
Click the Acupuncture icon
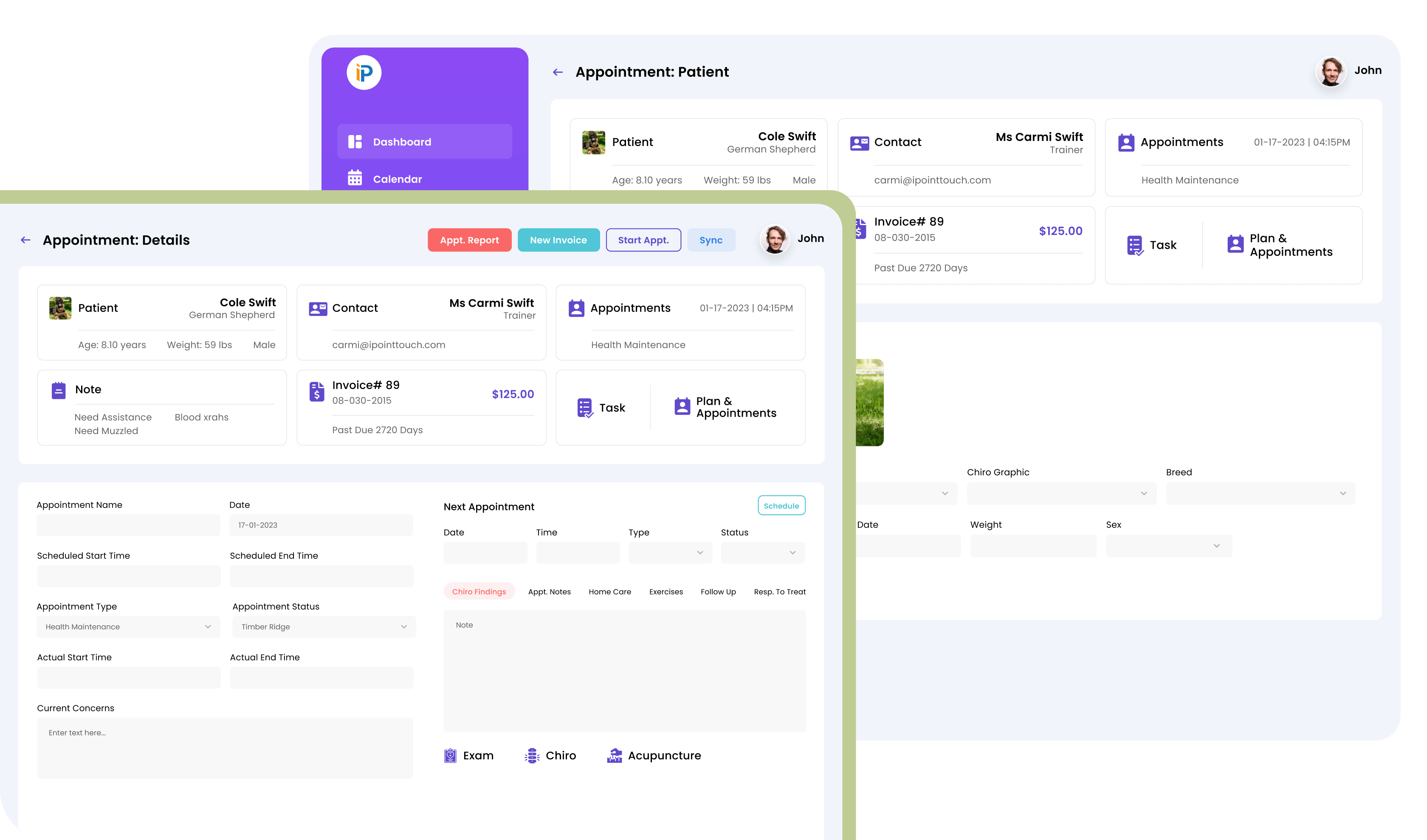coord(615,755)
